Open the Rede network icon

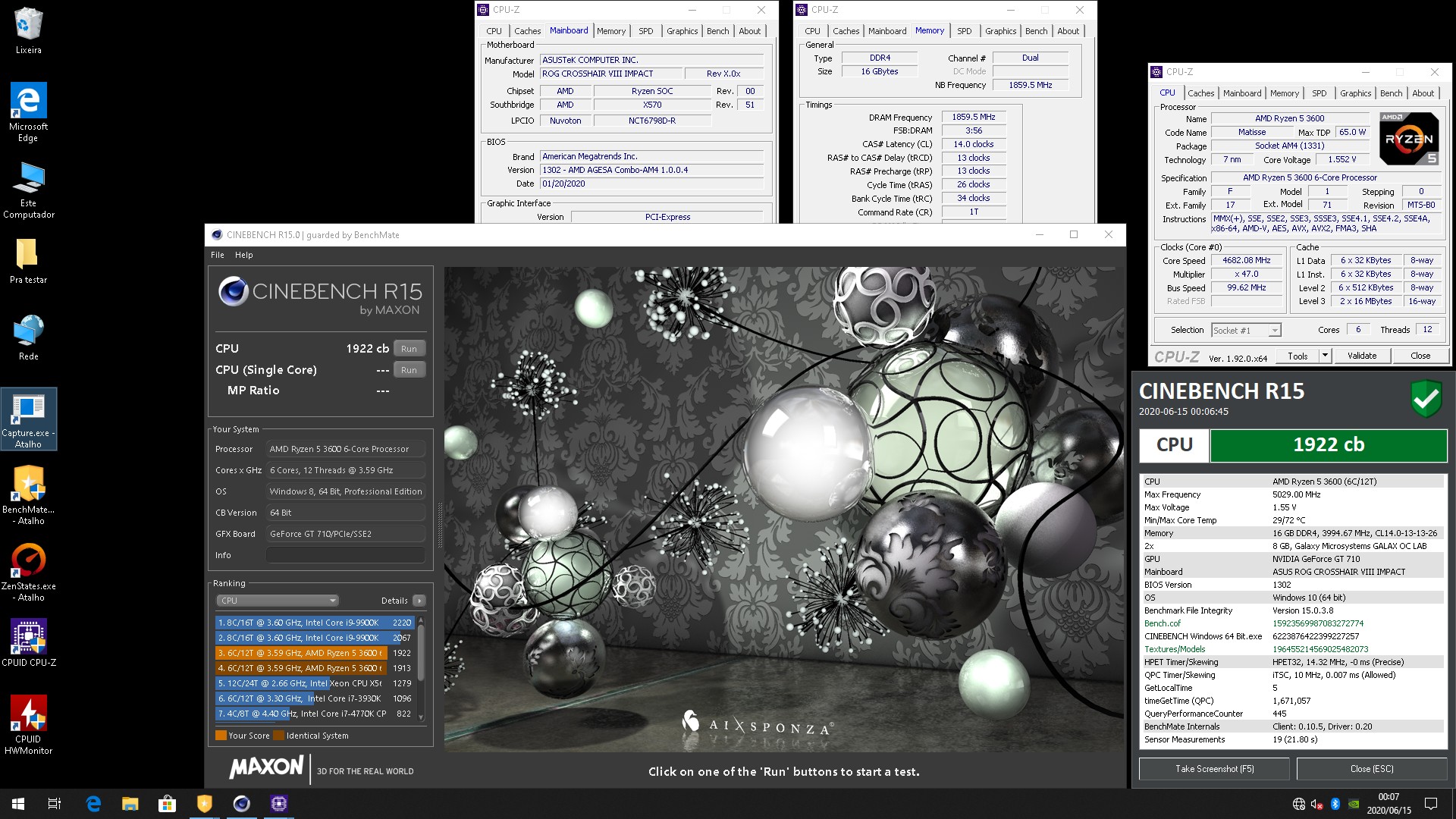coord(28,337)
